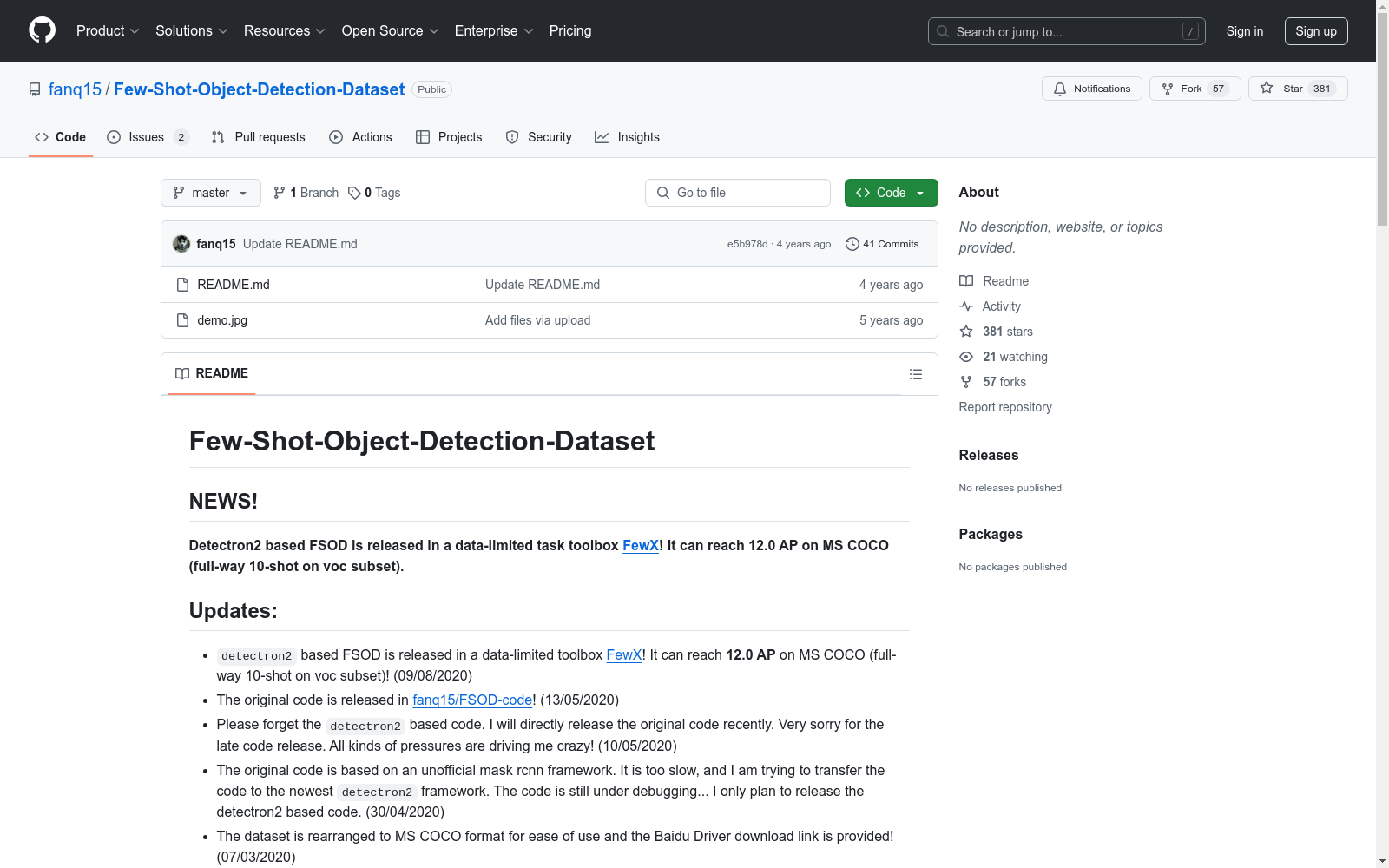This screenshot has width=1389, height=868.
Task: Click the demo.jpg file icon
Action: (182, 320)
